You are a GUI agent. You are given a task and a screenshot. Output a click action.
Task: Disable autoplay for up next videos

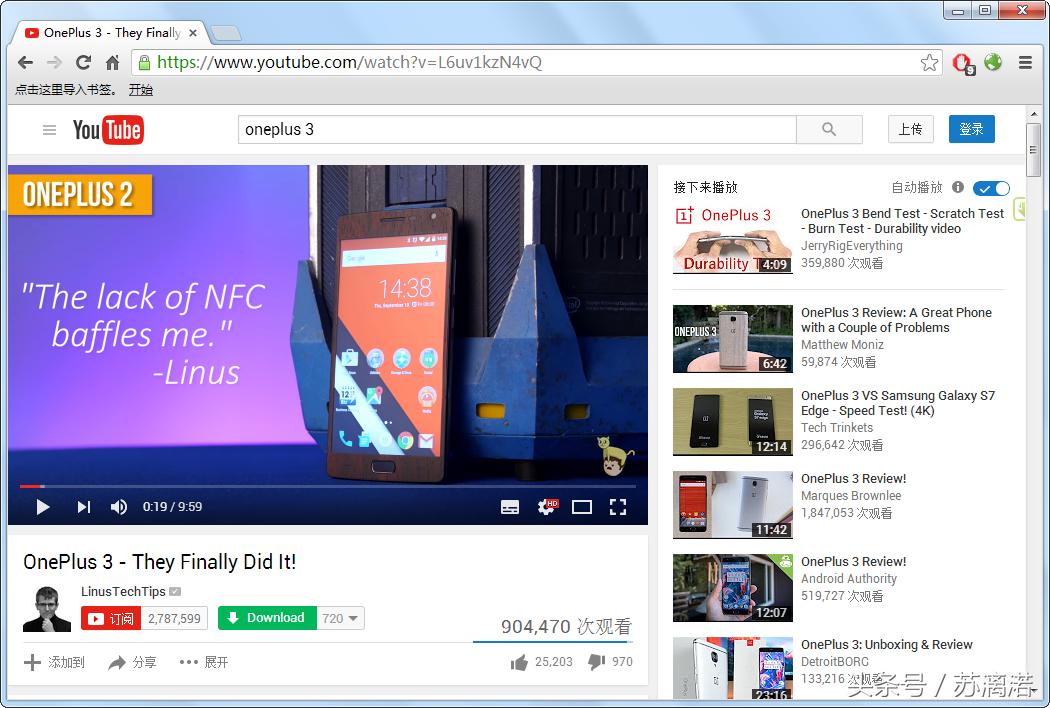tap(991, 188)
